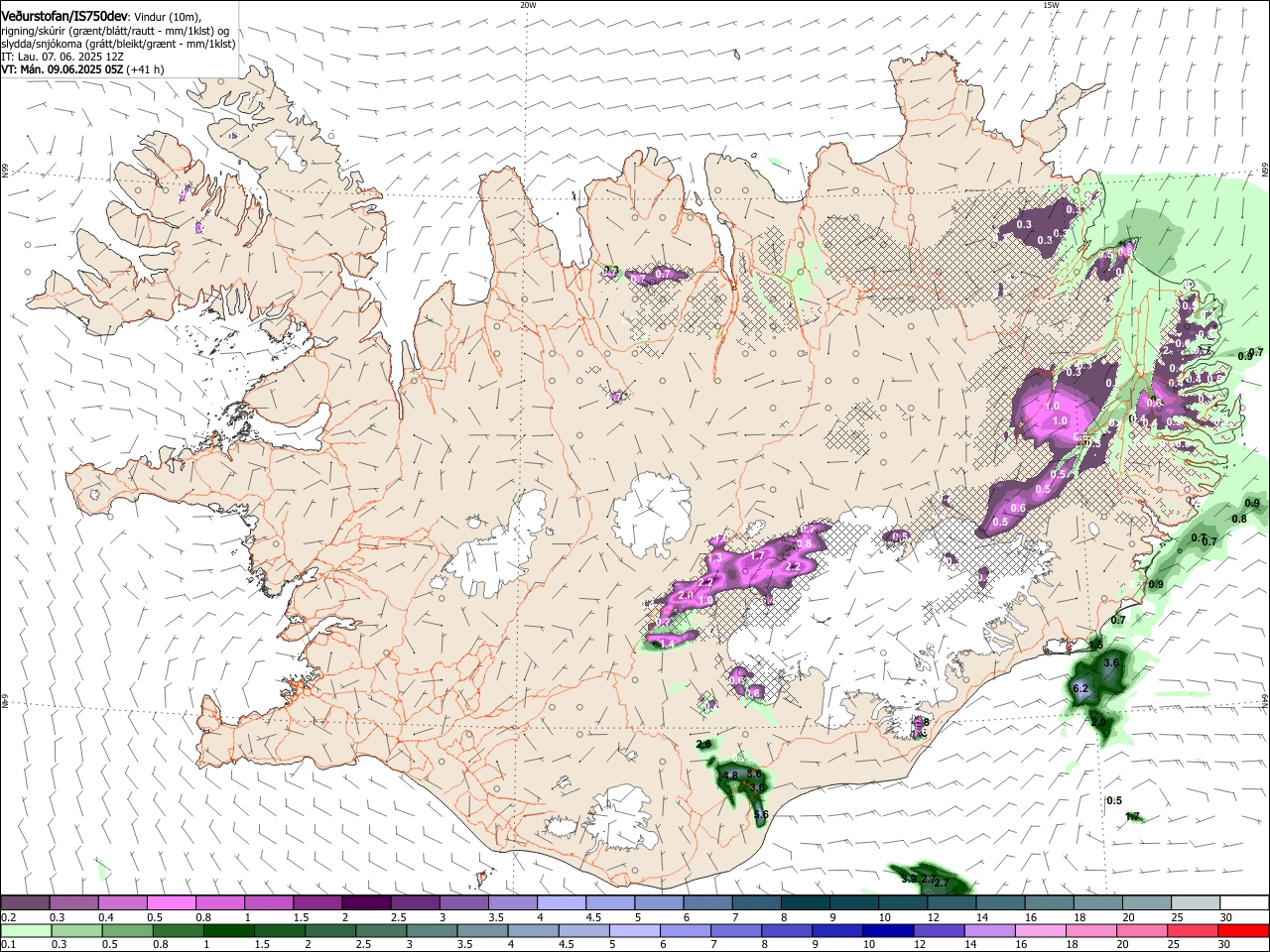The width and height of the screenshot is (1270, 952).
Task: Click the 'rigning/skúrir' legend description line
Action: coord(115,30)
